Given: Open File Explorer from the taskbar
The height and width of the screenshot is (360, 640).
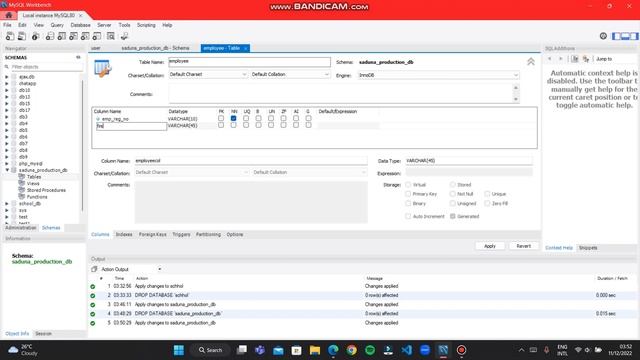Looking at the screenshot, I should coord(315,350).
